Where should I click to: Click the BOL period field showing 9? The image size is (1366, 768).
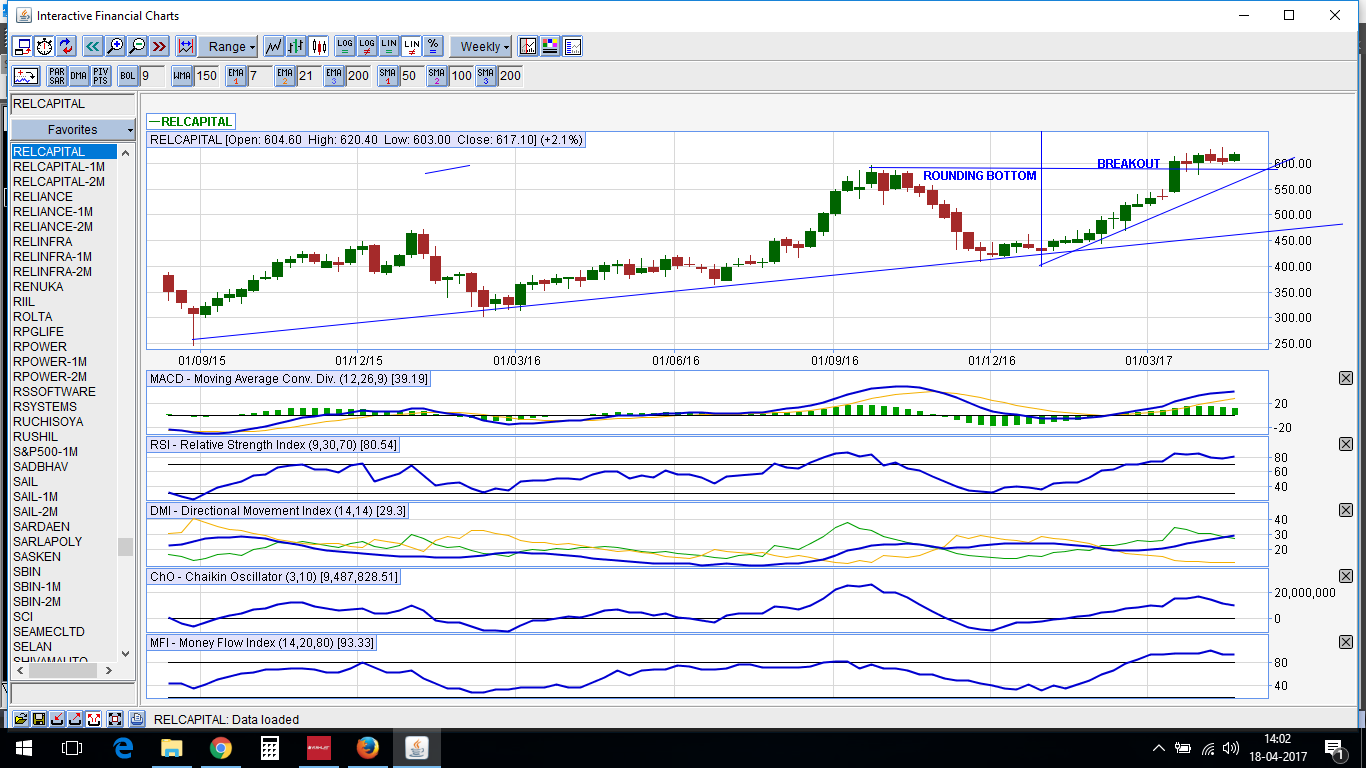[x=152, y=75]
